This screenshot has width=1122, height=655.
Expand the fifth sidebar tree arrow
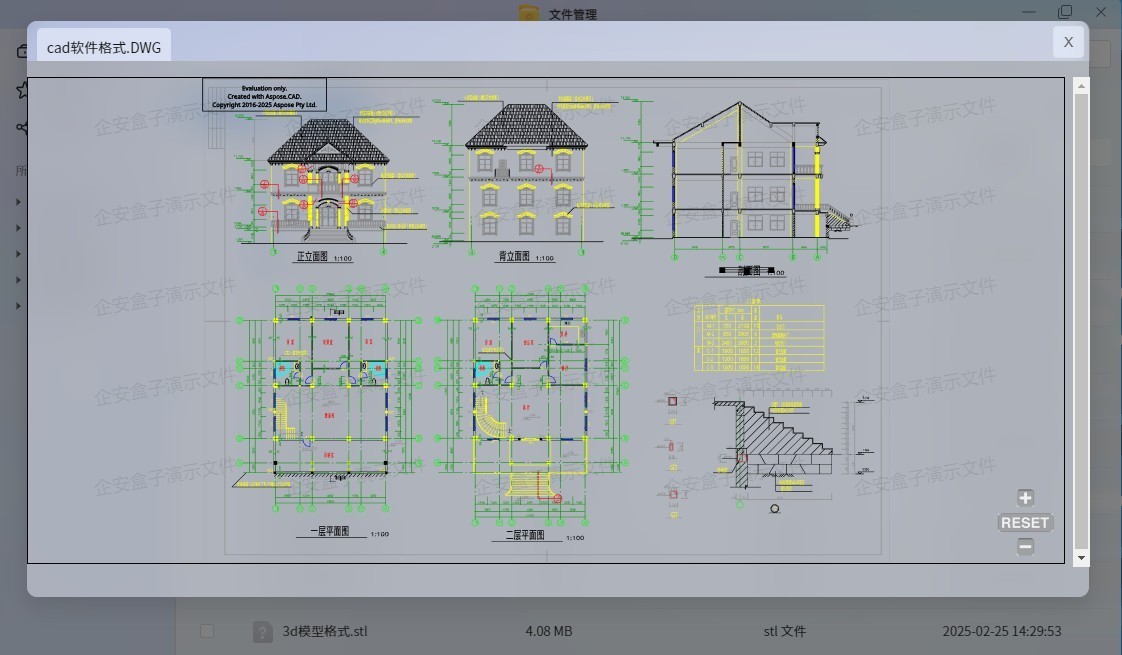19,306
